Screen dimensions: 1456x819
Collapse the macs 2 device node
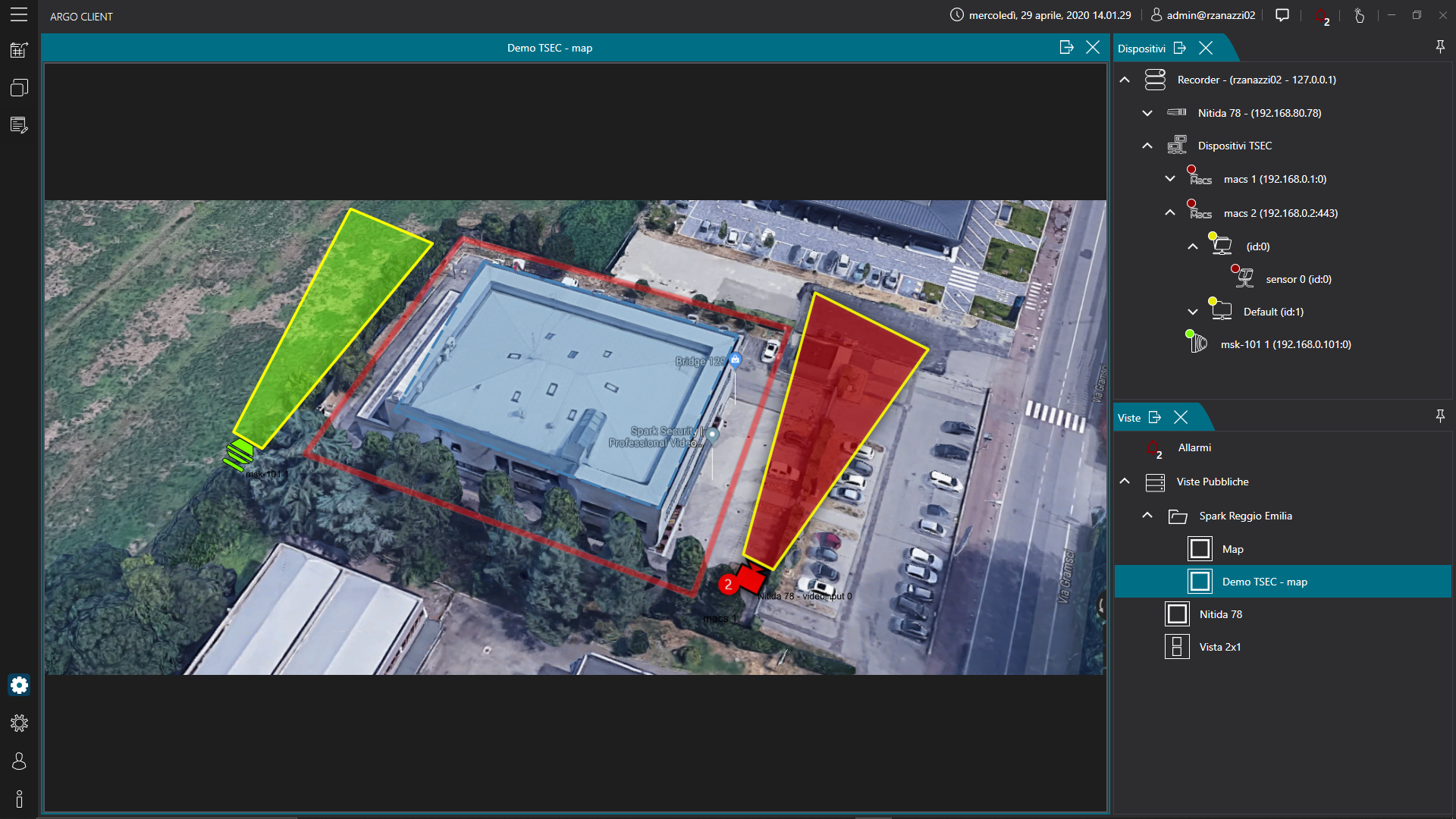point(1172,213)
